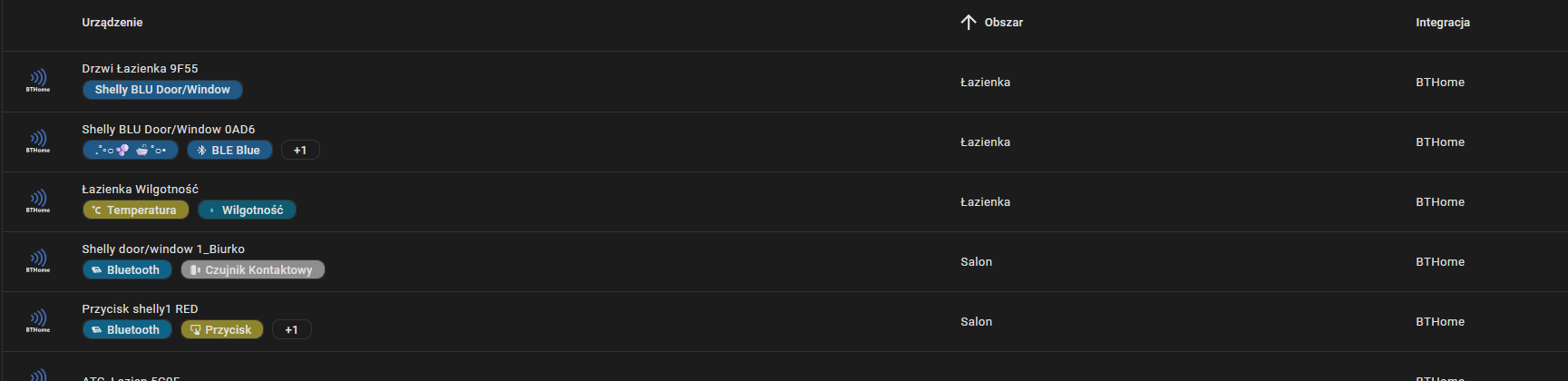Image resolution: width=1568 pixels, height=381 pixels.
Task: Sort by the Urządzenie column header
Action: tap(112, 23)
